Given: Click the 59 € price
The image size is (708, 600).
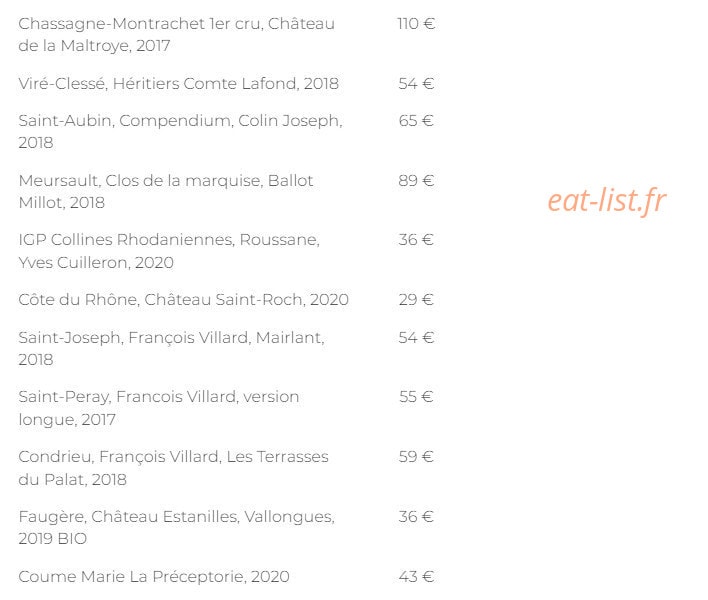Looking at the screenshot, I should click(416, 457).
